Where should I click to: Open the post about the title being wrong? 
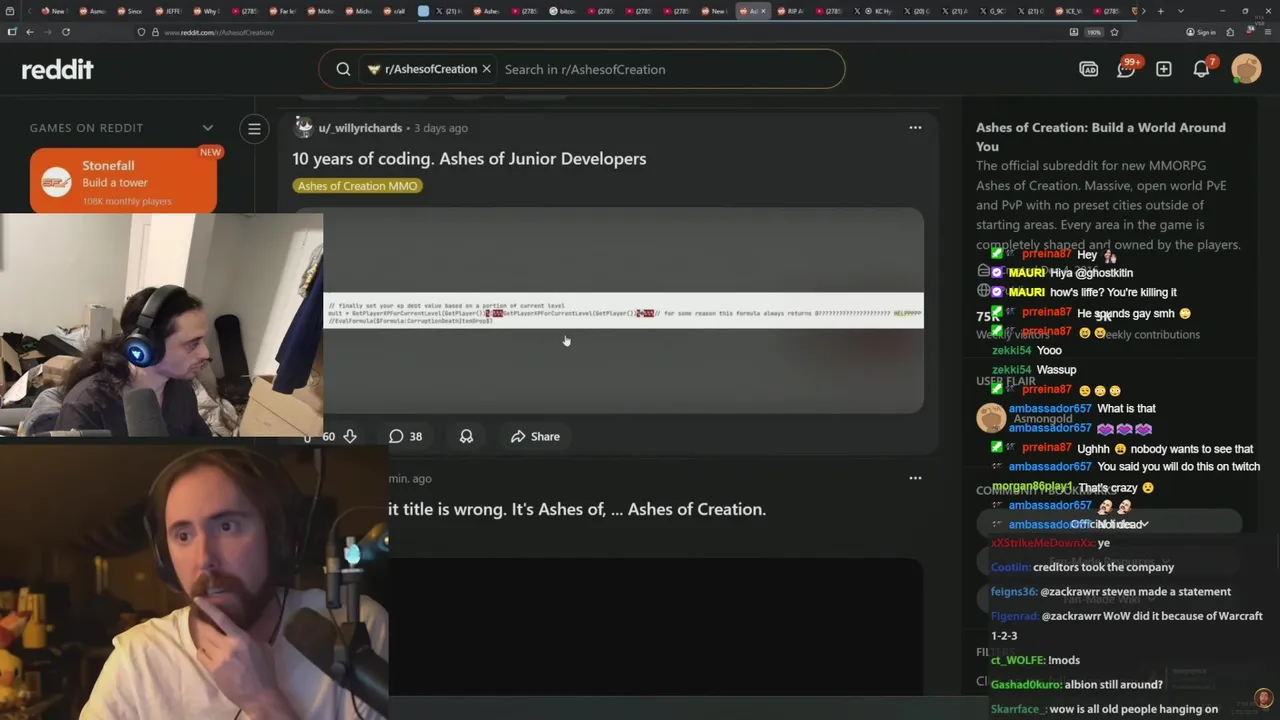point(577,509)
